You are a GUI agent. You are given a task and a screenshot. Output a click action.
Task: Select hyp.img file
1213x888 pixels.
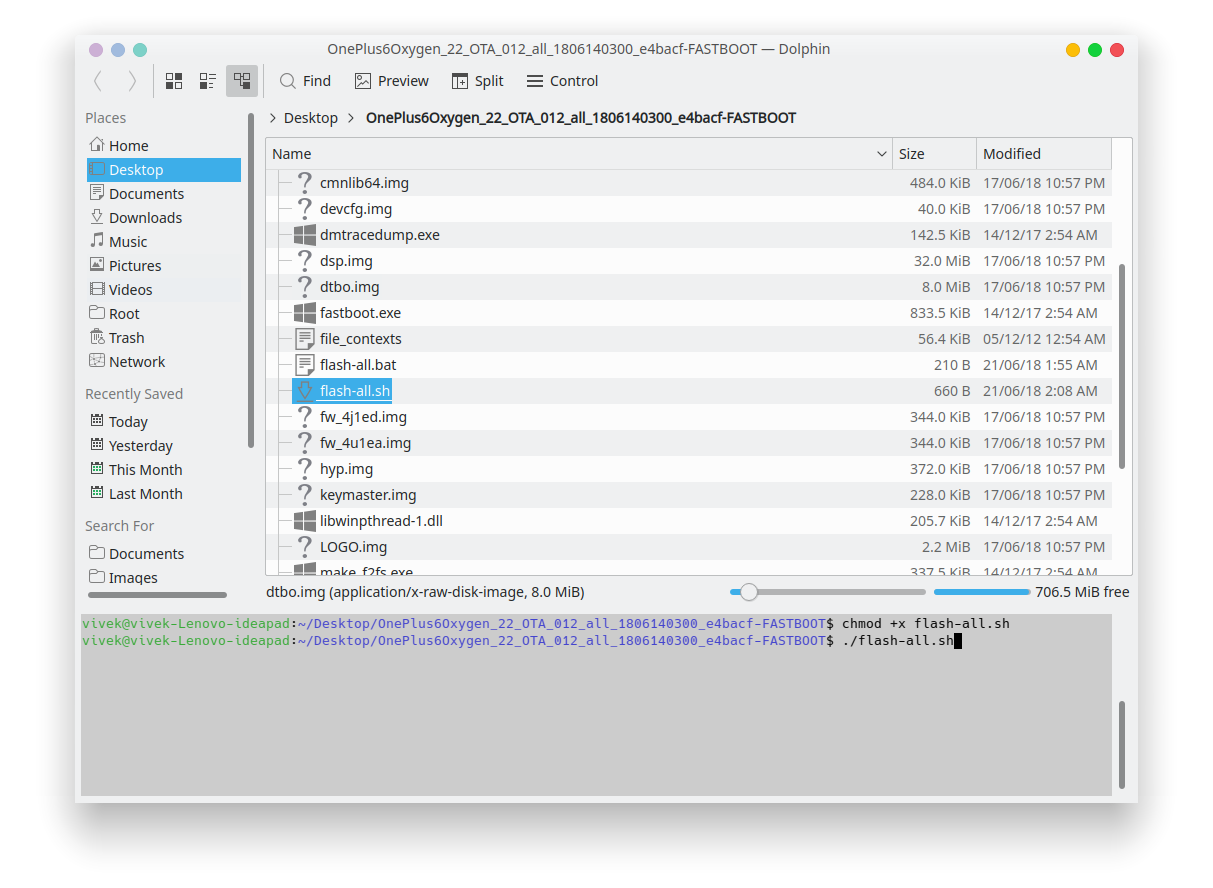[346, 469]
